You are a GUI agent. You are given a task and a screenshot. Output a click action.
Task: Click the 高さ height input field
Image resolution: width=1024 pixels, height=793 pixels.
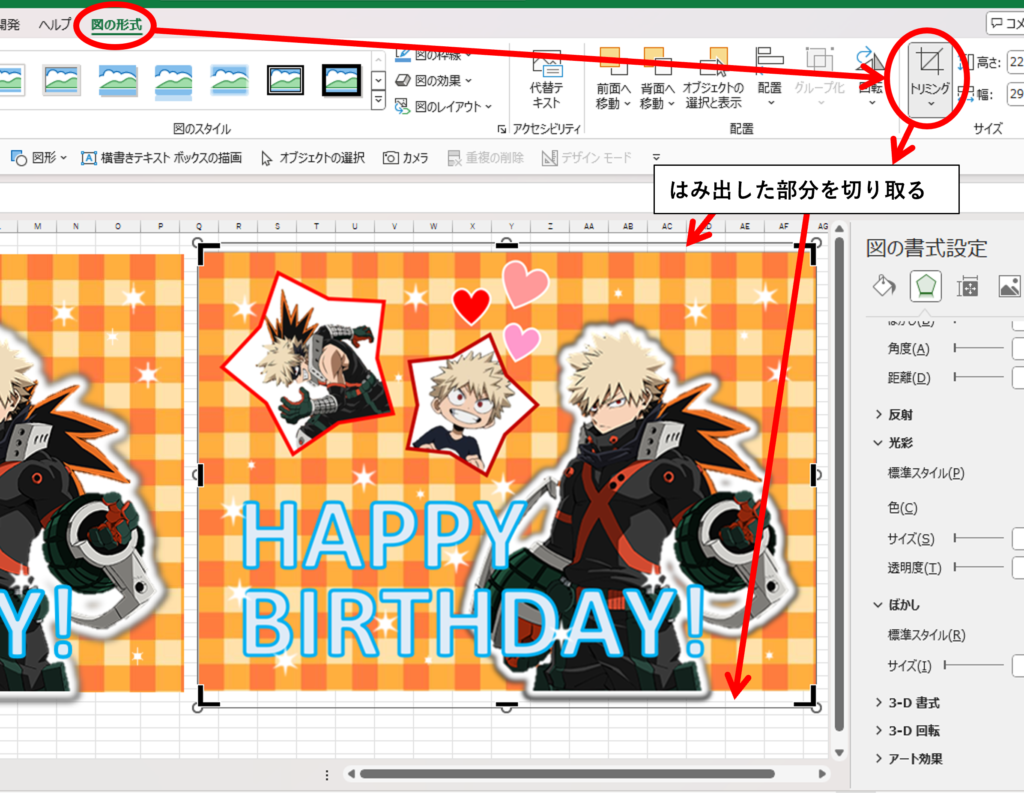click(1016, 62)
